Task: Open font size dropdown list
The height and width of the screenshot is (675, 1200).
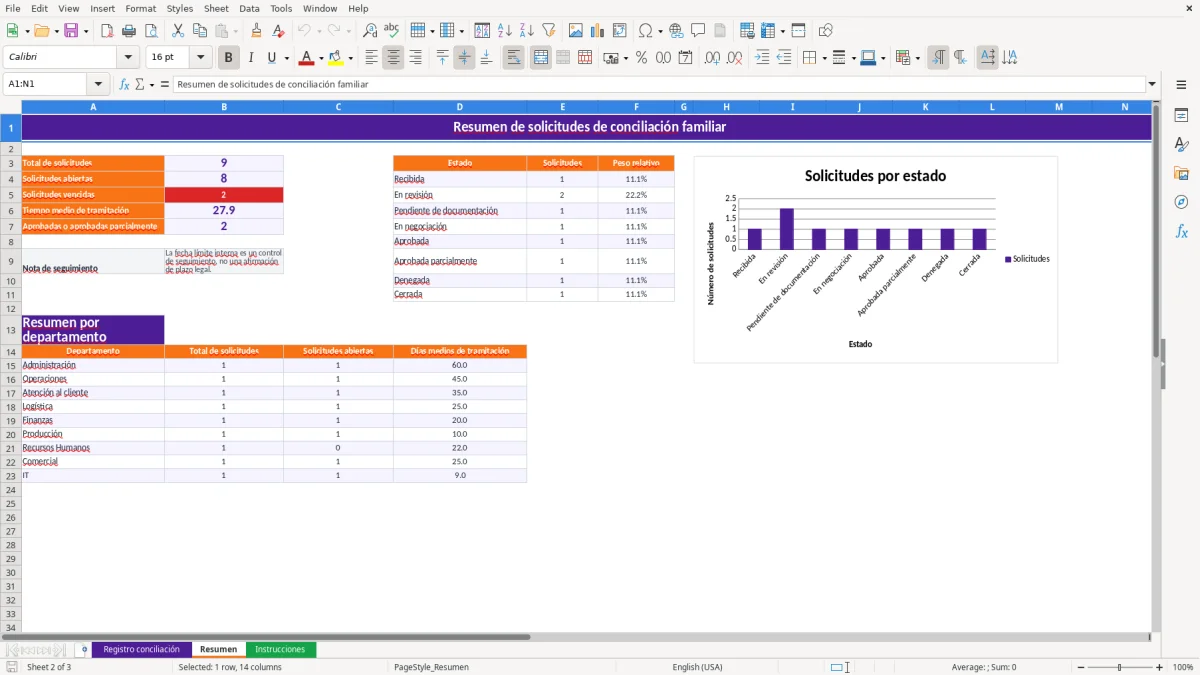Action: (x=200, y=58)
